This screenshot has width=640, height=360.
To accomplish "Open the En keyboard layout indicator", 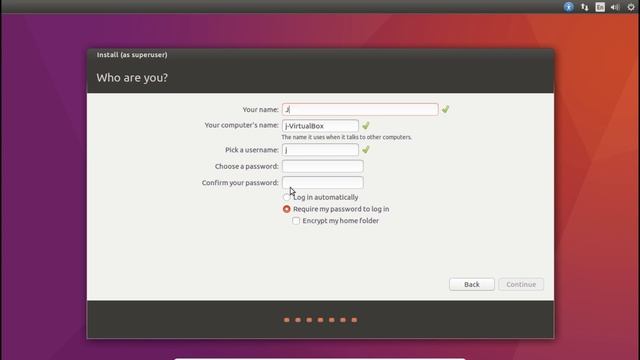I will tap(600, 7).
